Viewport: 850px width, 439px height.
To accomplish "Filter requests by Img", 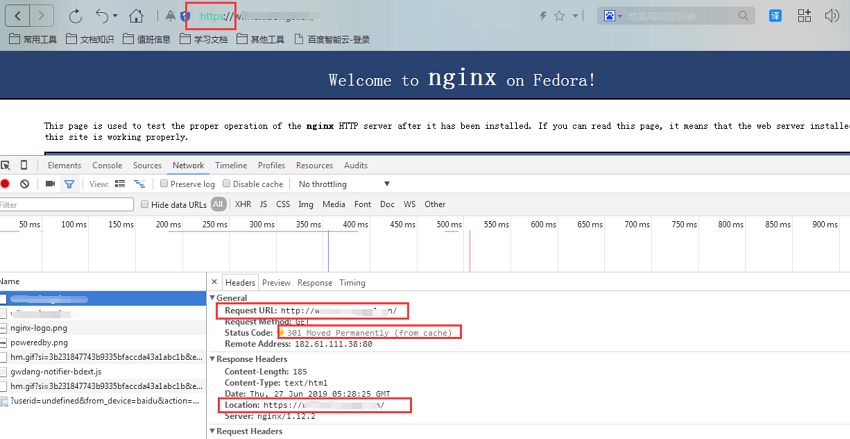I will (306, 204).
